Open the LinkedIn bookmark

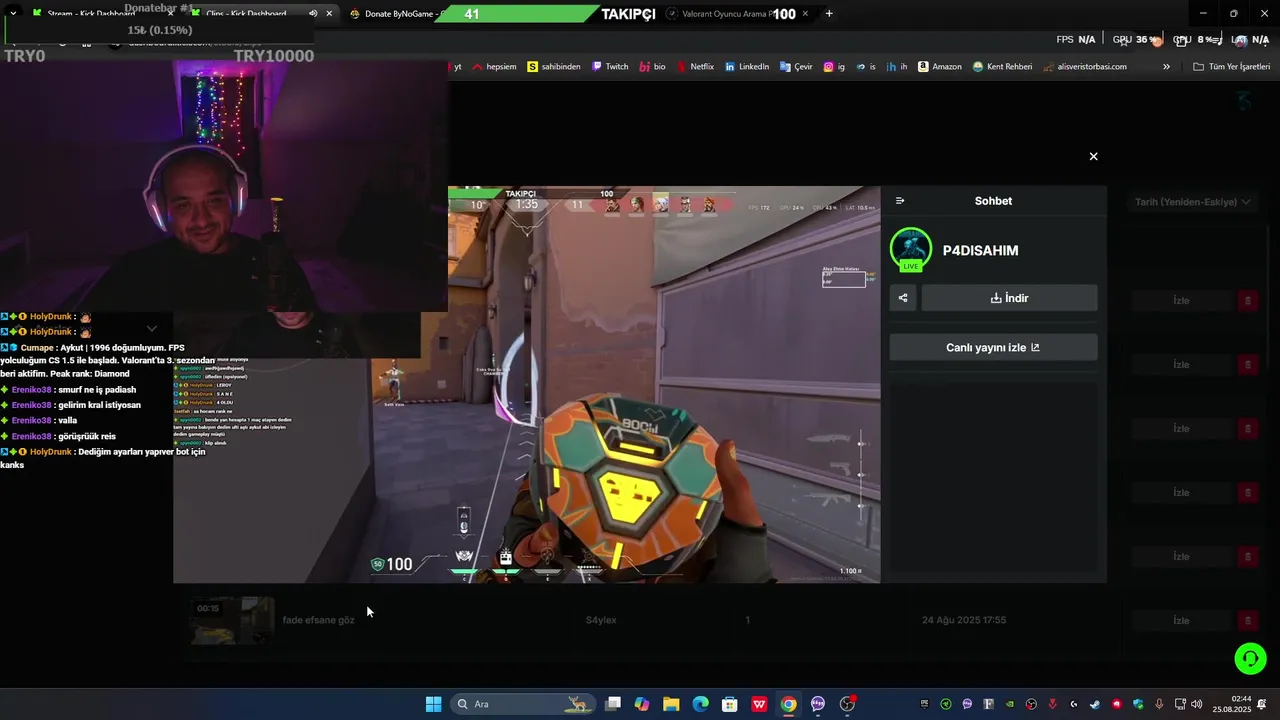[x=747, y=67]
